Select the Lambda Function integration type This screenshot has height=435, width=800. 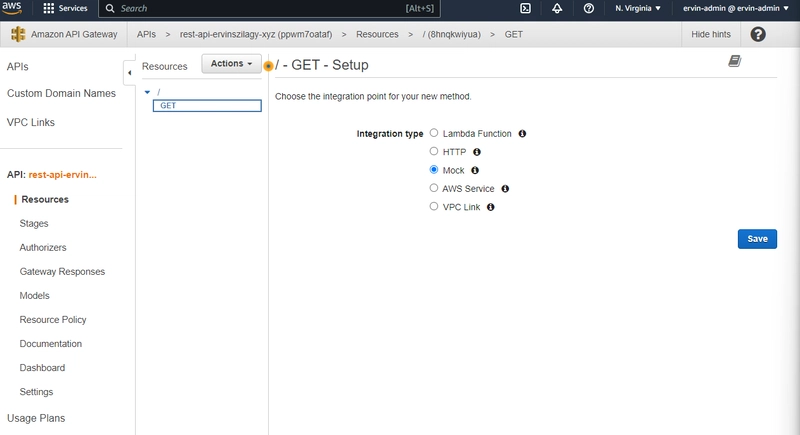(434, 133)
